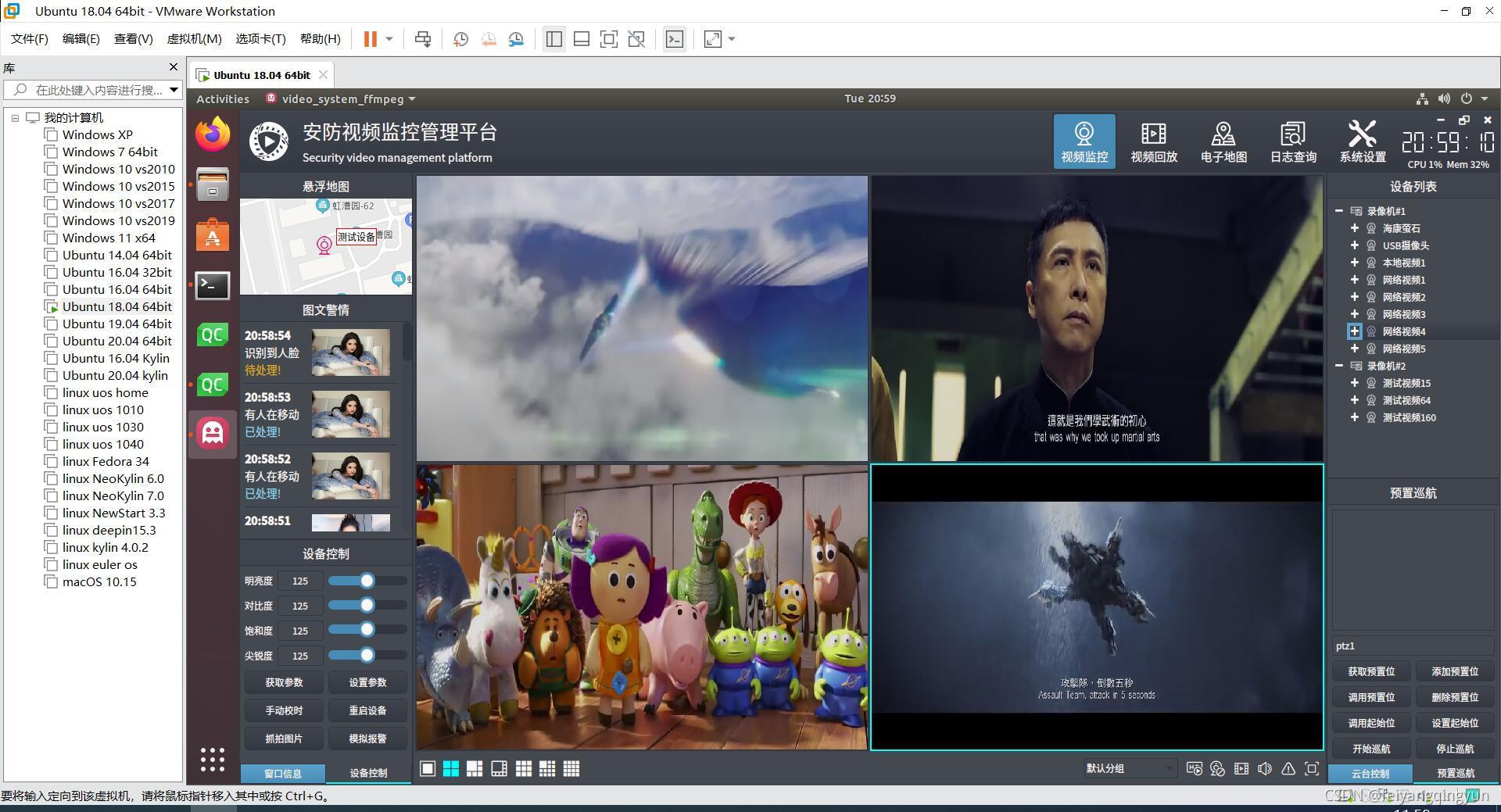Click the 获取参数 button
The width and height of the screenshot is (1501, 812).
click(284, 682)
